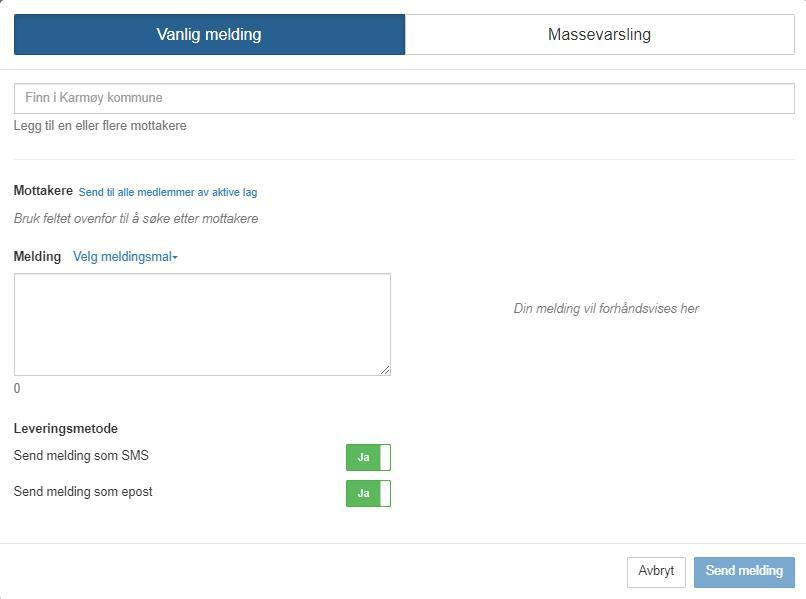Click the Bruk feltet ovenfor italic hint text

tap(136, 219)
